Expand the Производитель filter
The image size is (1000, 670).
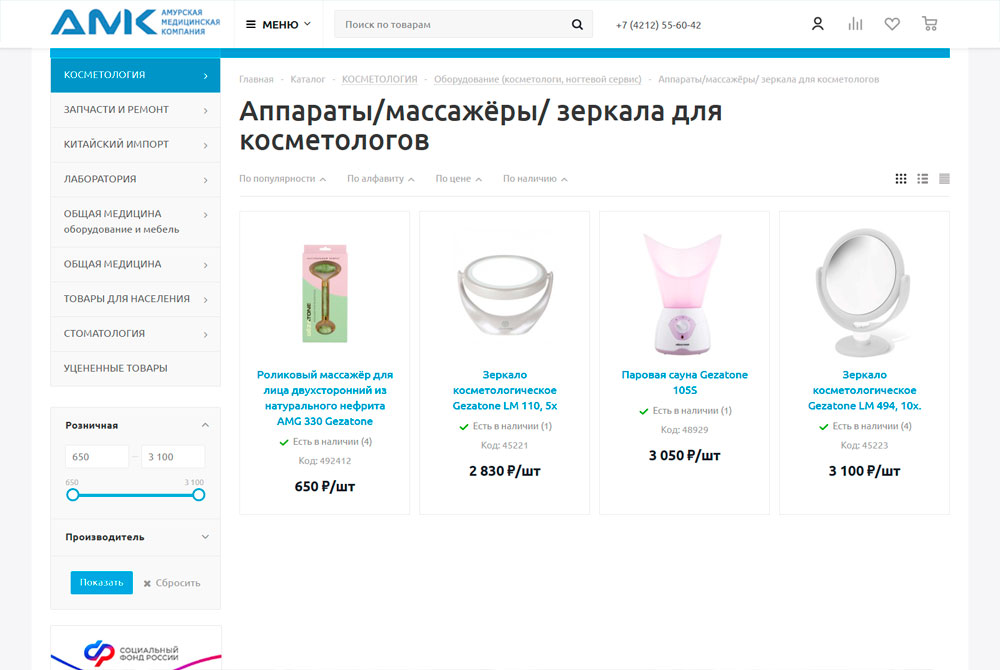pyautogui.click(x=205, y=537)
